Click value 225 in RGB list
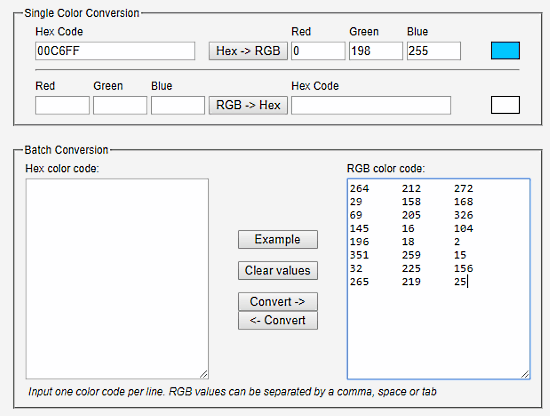Image resolution: width=550 pixels, height=416 pixels. [411, 269]
